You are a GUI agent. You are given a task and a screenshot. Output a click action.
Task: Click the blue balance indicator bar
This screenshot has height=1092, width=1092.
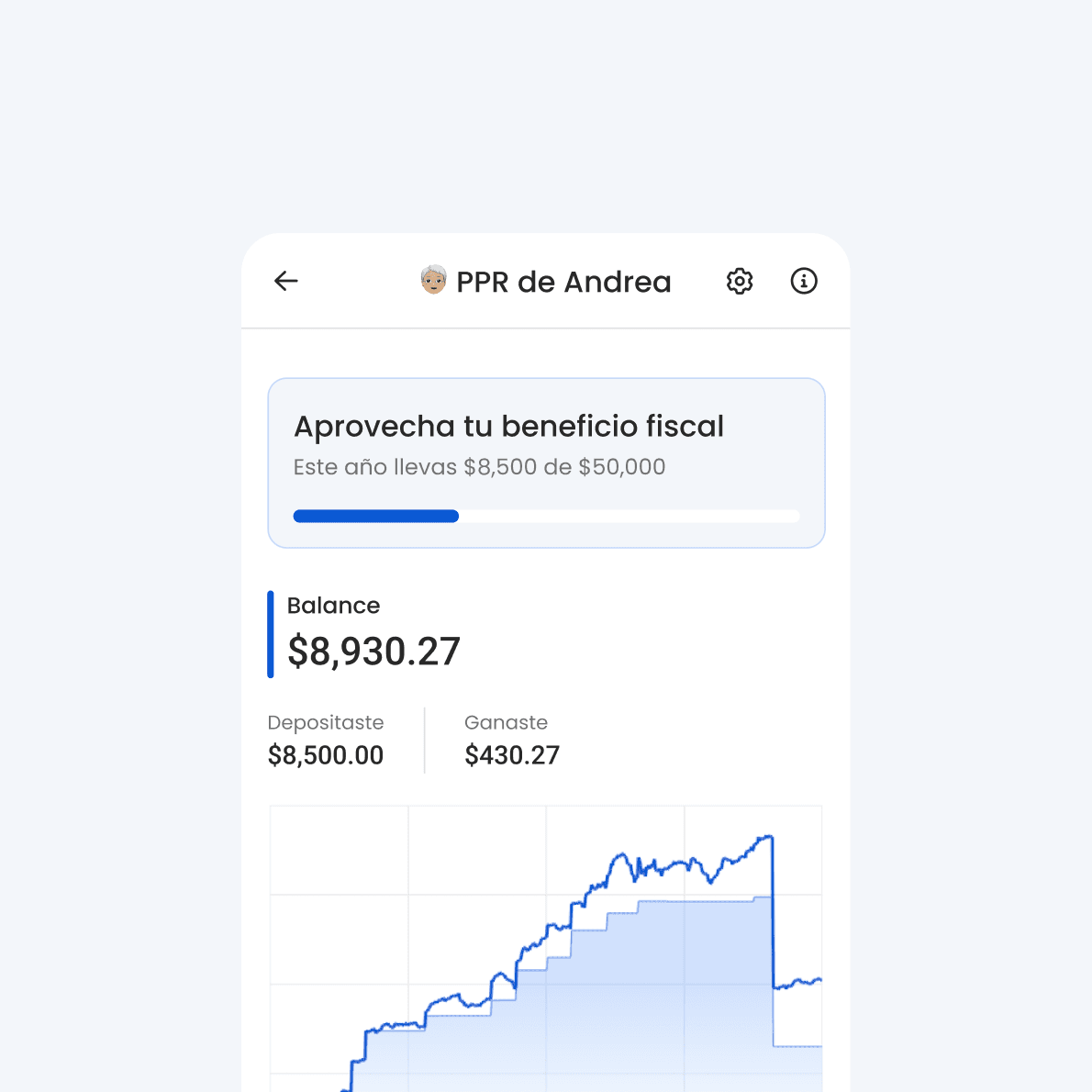click(270, 632)
